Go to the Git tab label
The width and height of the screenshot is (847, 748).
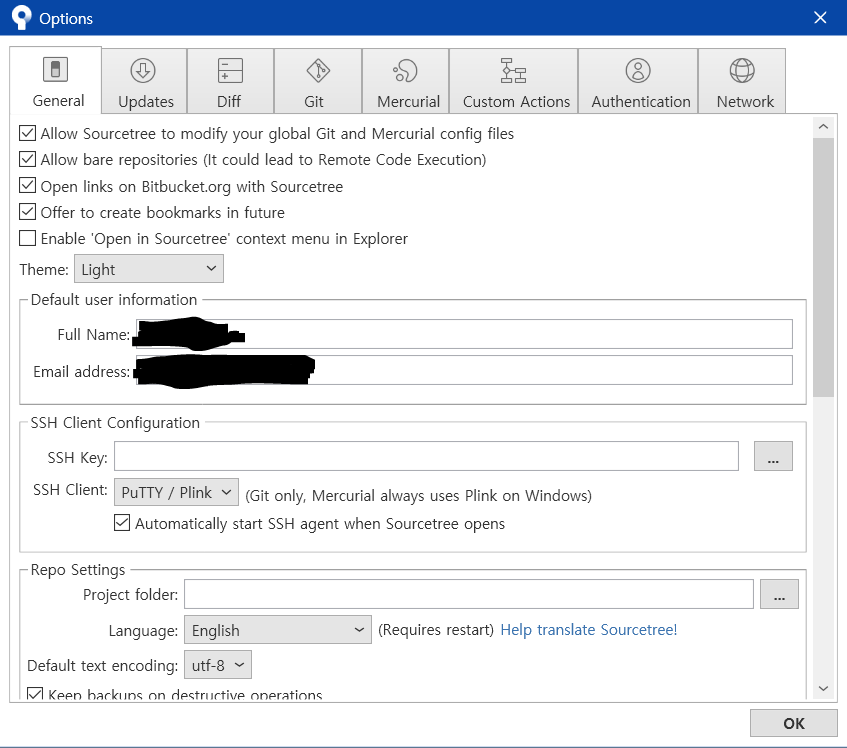click(x=314, y=102)
